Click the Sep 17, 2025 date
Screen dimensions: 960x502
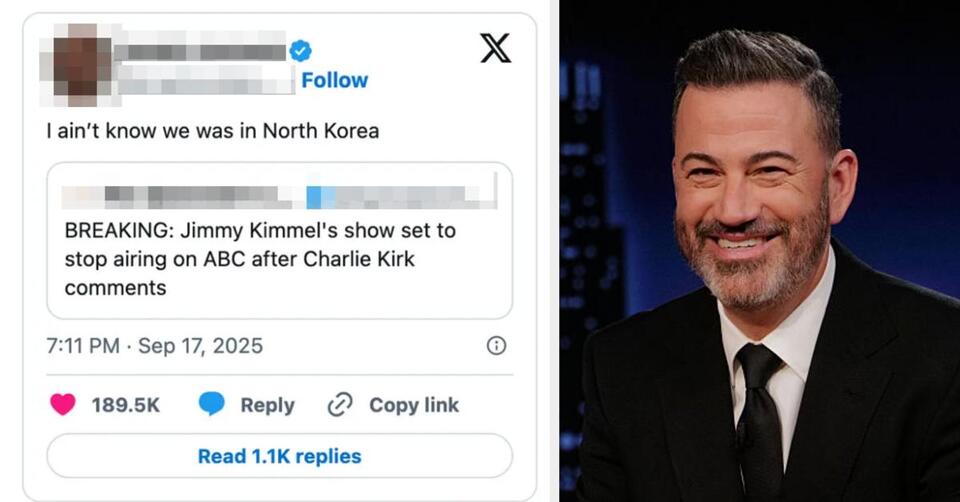[x=200, y=346]
